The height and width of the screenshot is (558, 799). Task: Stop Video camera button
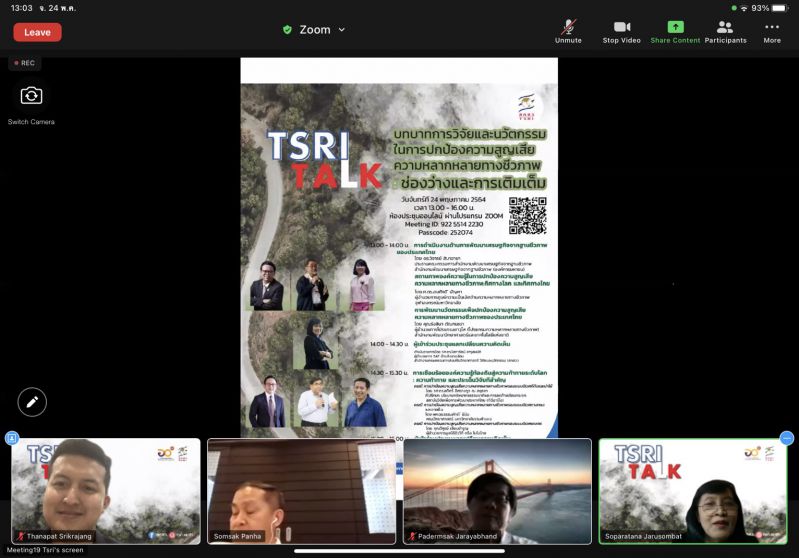[x=622, y=32]
